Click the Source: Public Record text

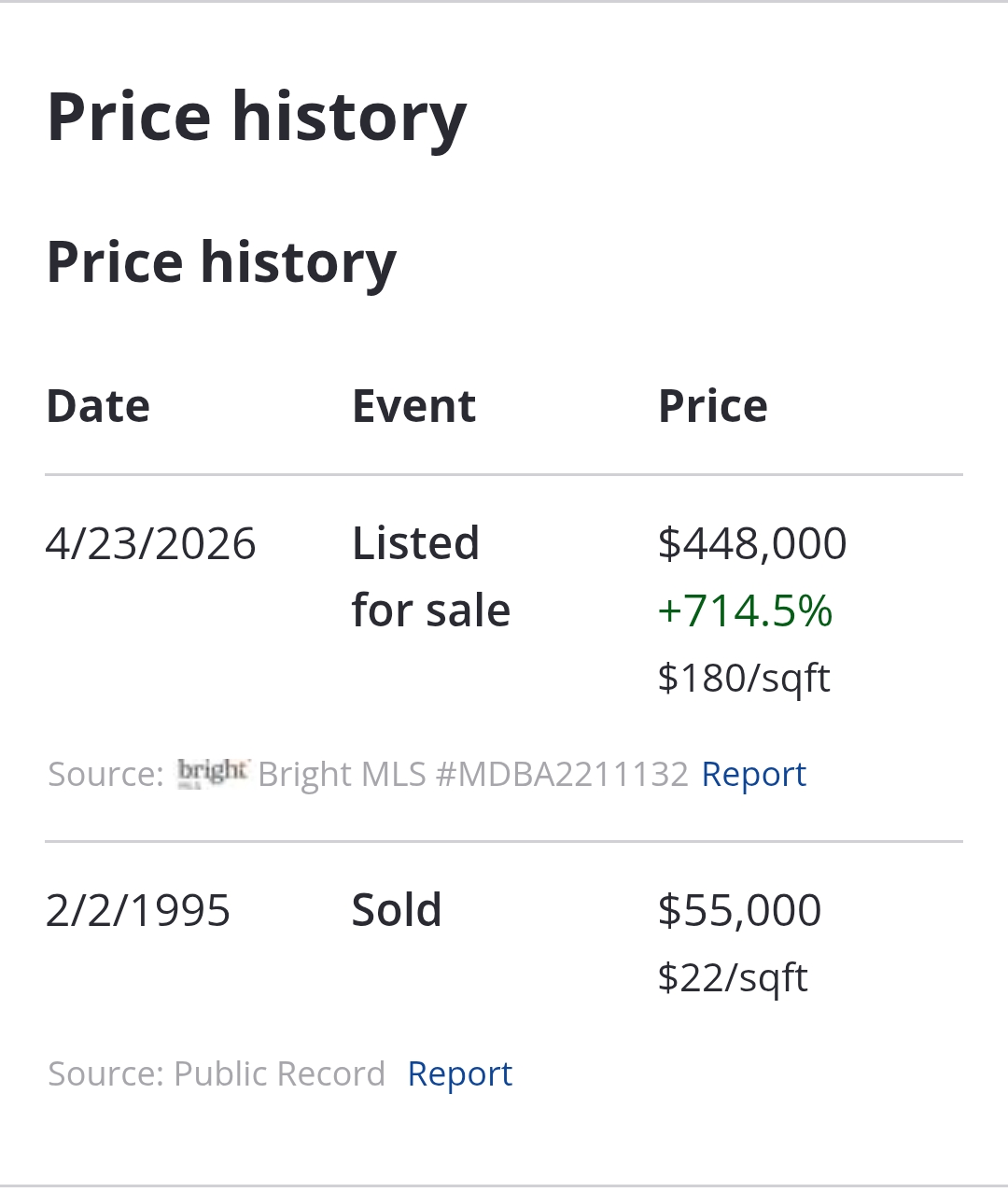[217, 1073]
